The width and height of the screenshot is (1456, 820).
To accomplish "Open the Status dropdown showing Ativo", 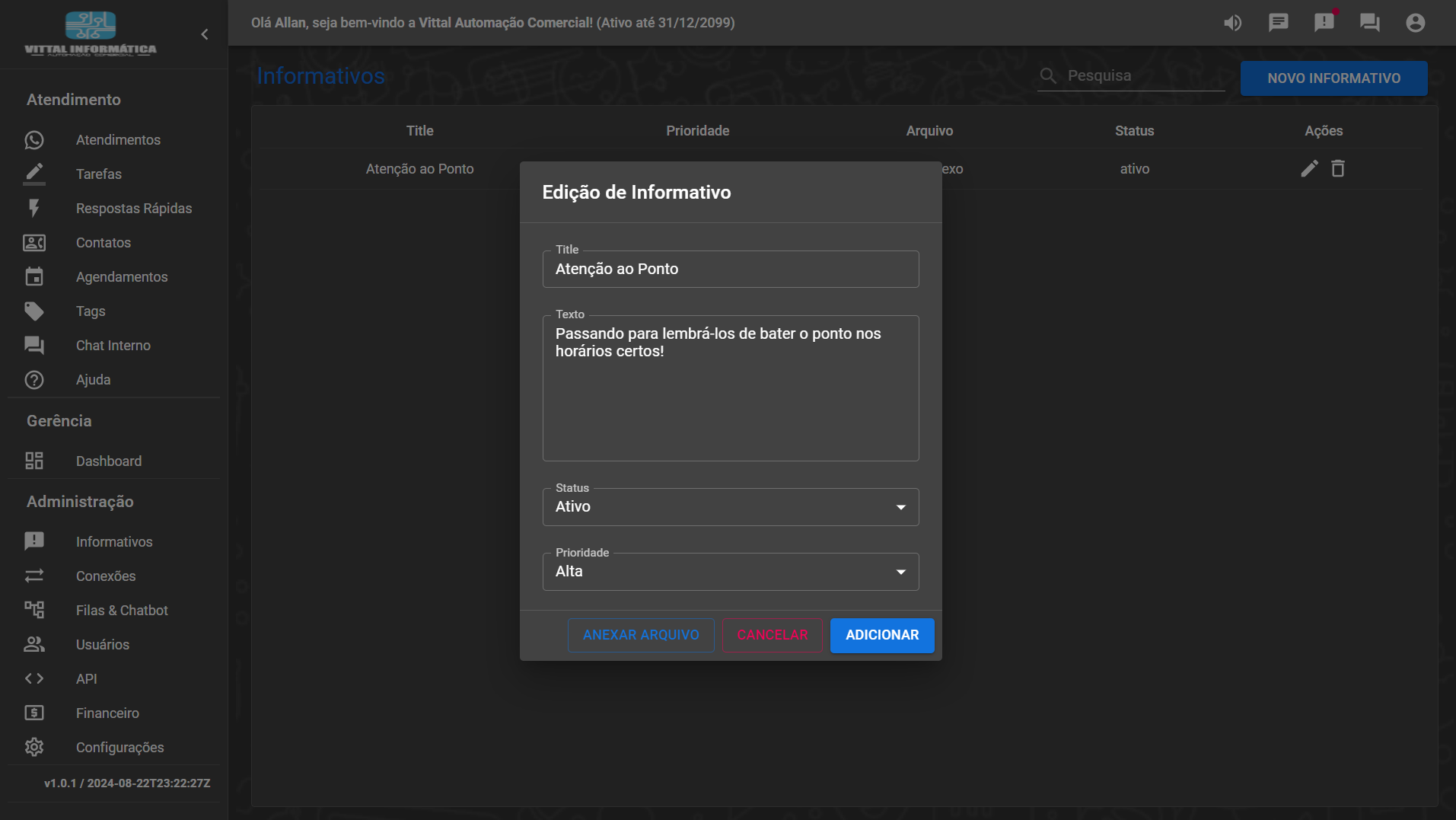I will [x=731, y=507].
